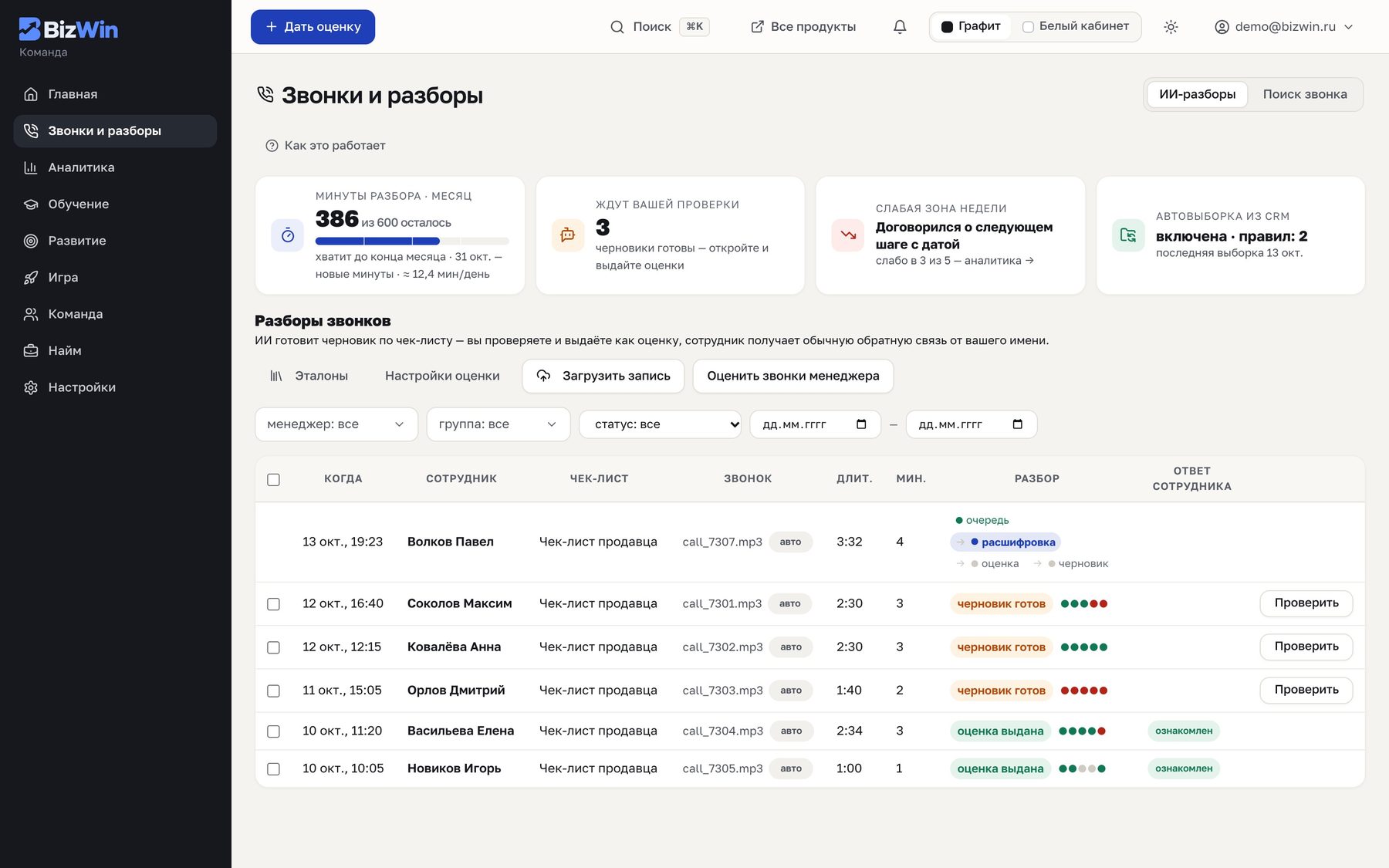The height and width of the screenshot is (868, 1389).
Task: Click the Найм briefcase icon
Action: click(31, 351)
